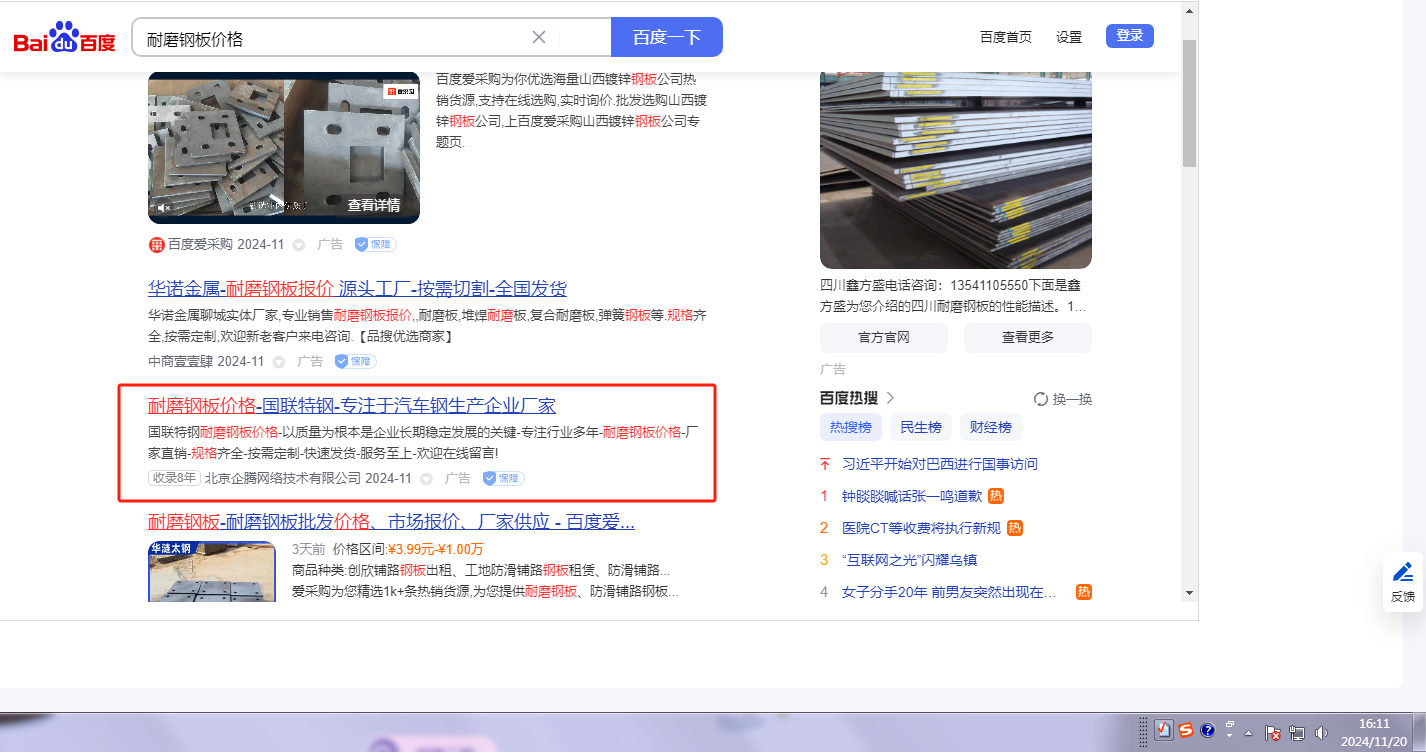Open hot search 钟睒睒喊话张一鸣道歉
1426x752 pixels.
(x=911, y=496)
